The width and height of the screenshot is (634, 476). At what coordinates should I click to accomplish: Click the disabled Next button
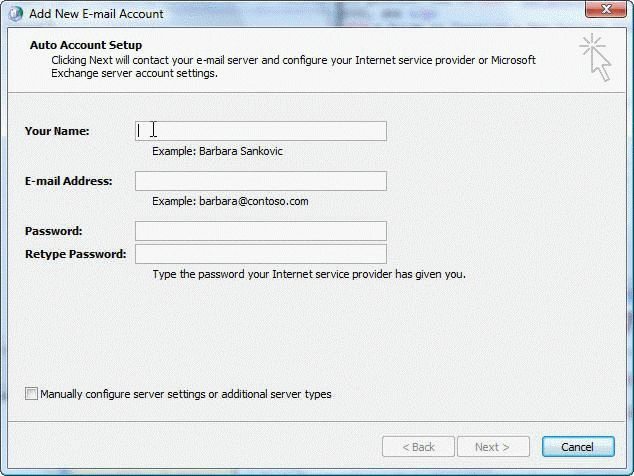point(493,447)
